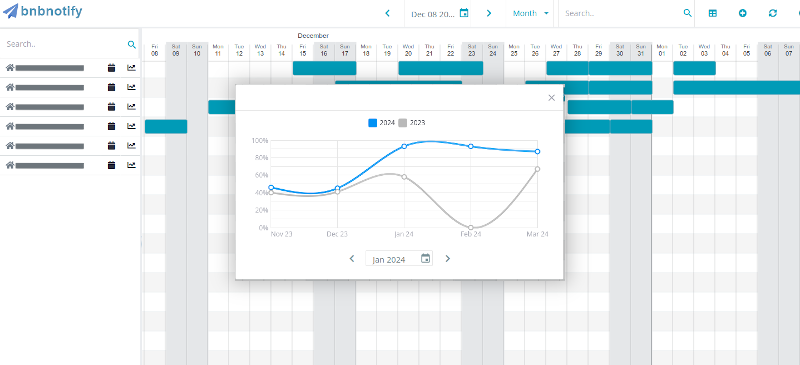Image resolution: width=800 pixels, height=365 pixels.
Task: Select the Sat 09 day header
Action: 176,50
